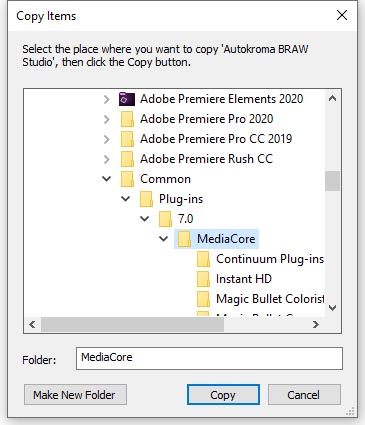
Task: Cancel the Copy Items dialog
Action: click(x=304, y=395)
